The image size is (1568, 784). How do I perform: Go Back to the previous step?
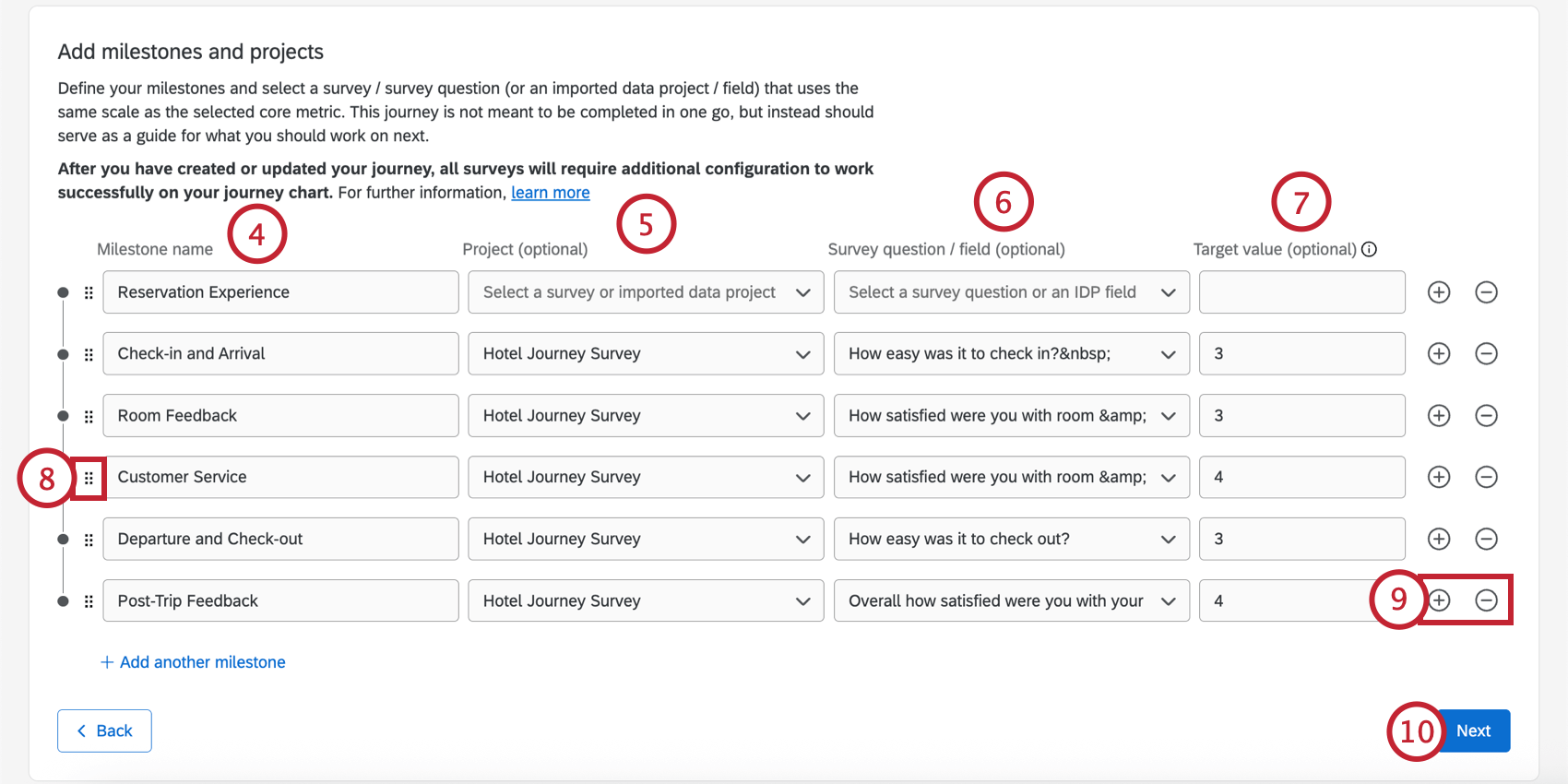[104, 731]
